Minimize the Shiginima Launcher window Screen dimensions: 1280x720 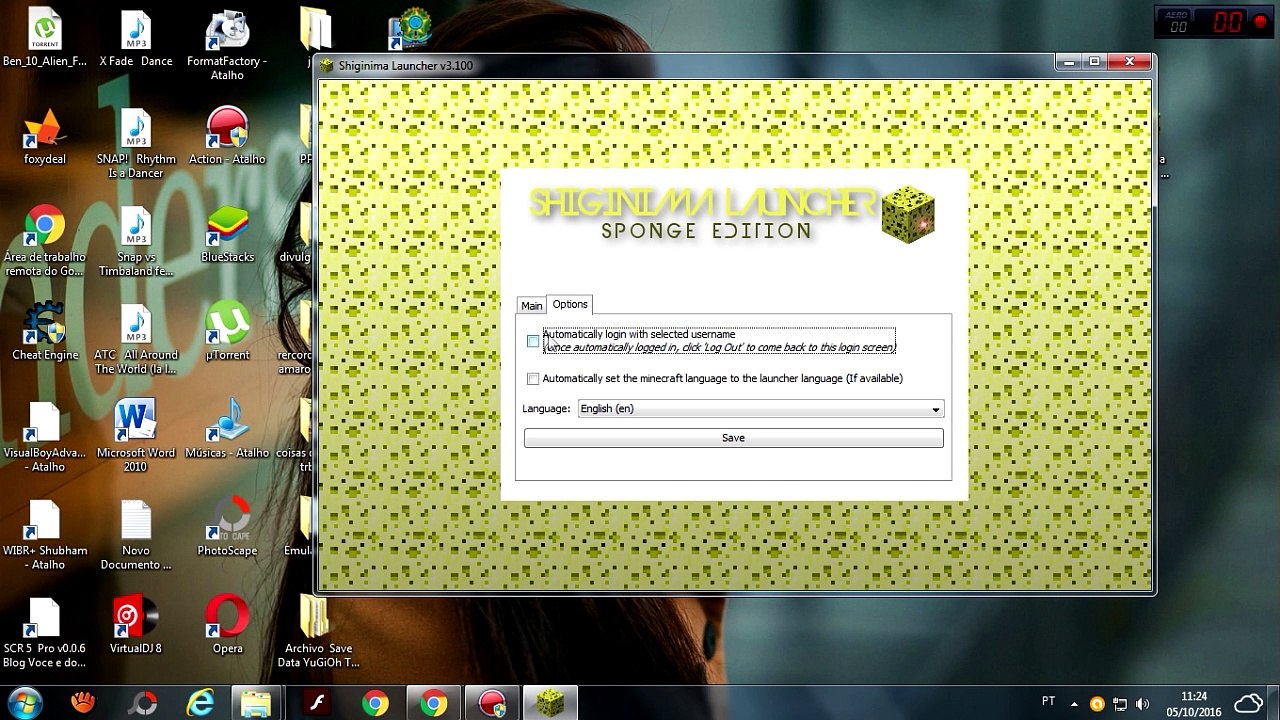coord(1069,62)
